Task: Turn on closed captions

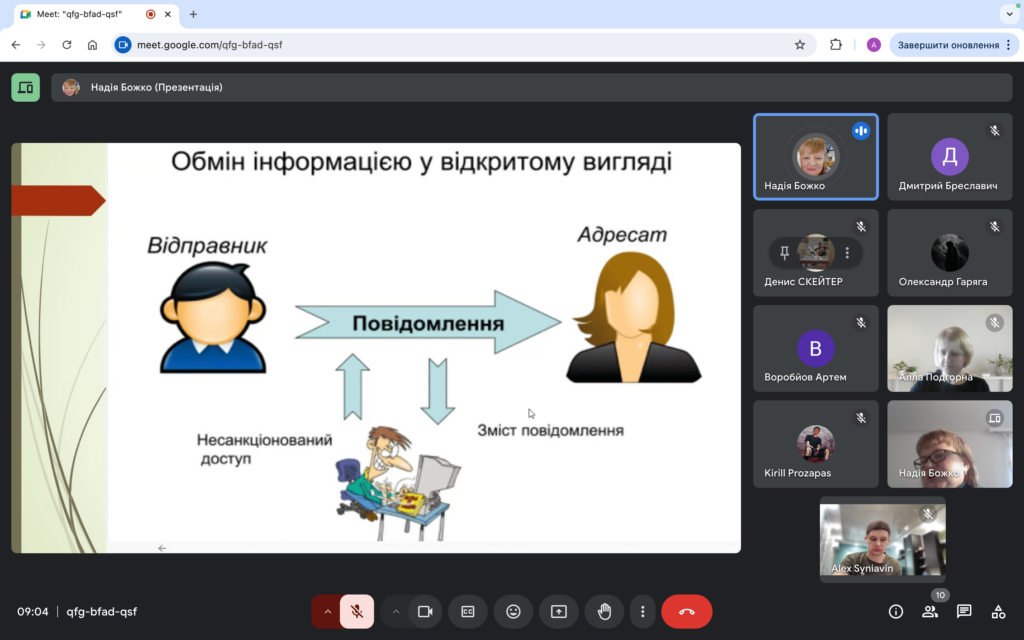Action: (x=468, y=612)
